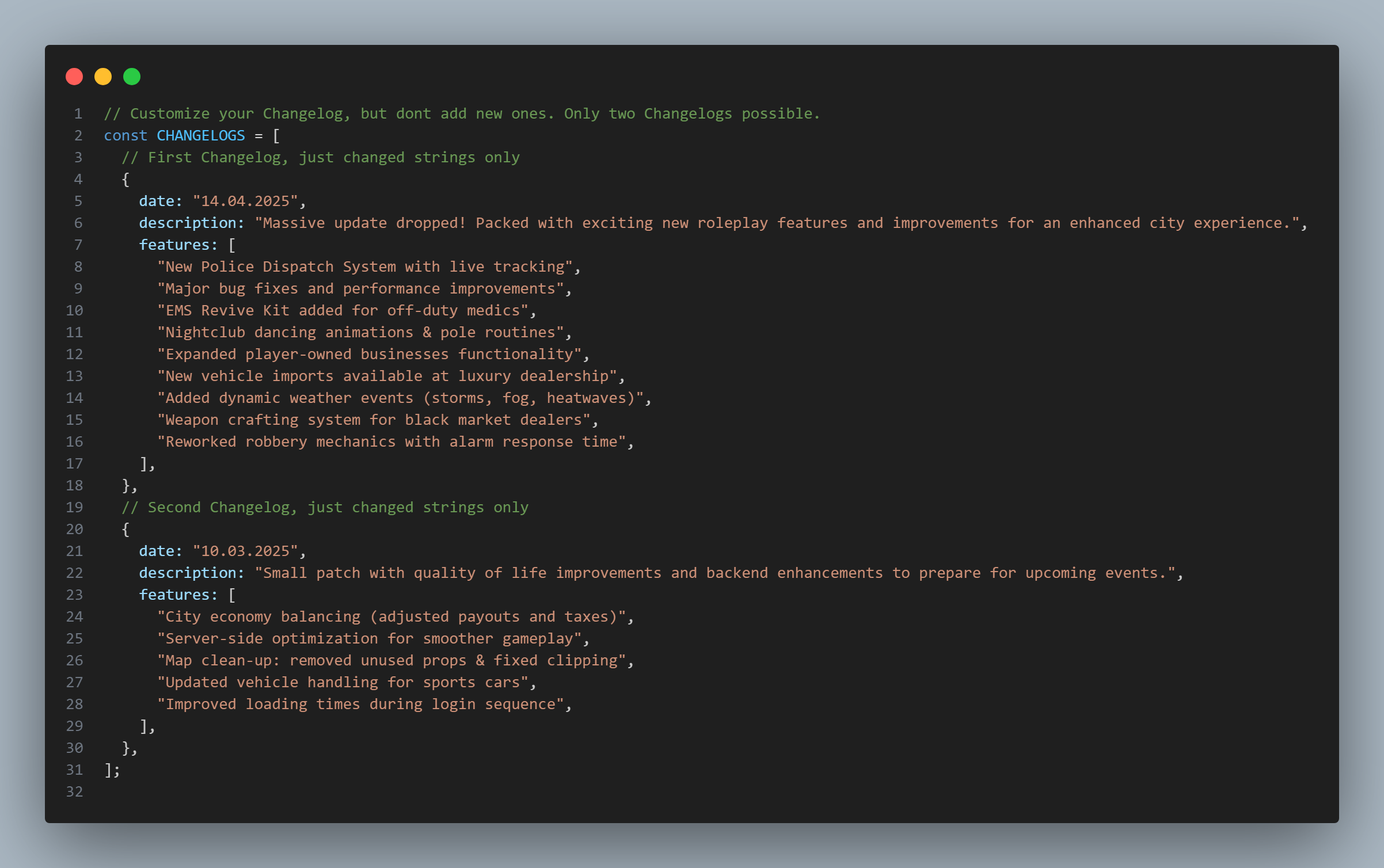Click the "EMS Revive Kit" feature string

[343, 310]
